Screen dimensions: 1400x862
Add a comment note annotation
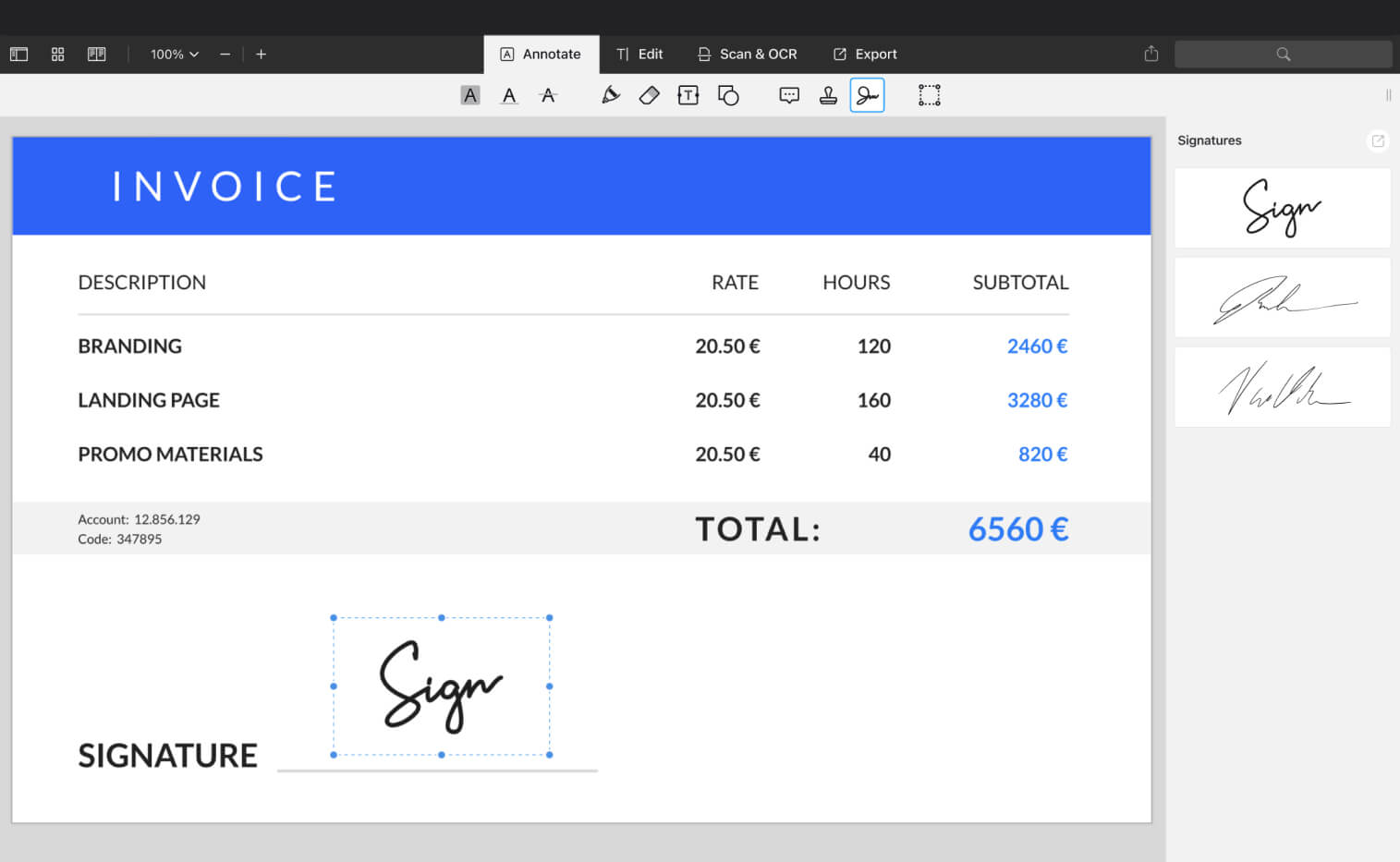tap(789, 95)
